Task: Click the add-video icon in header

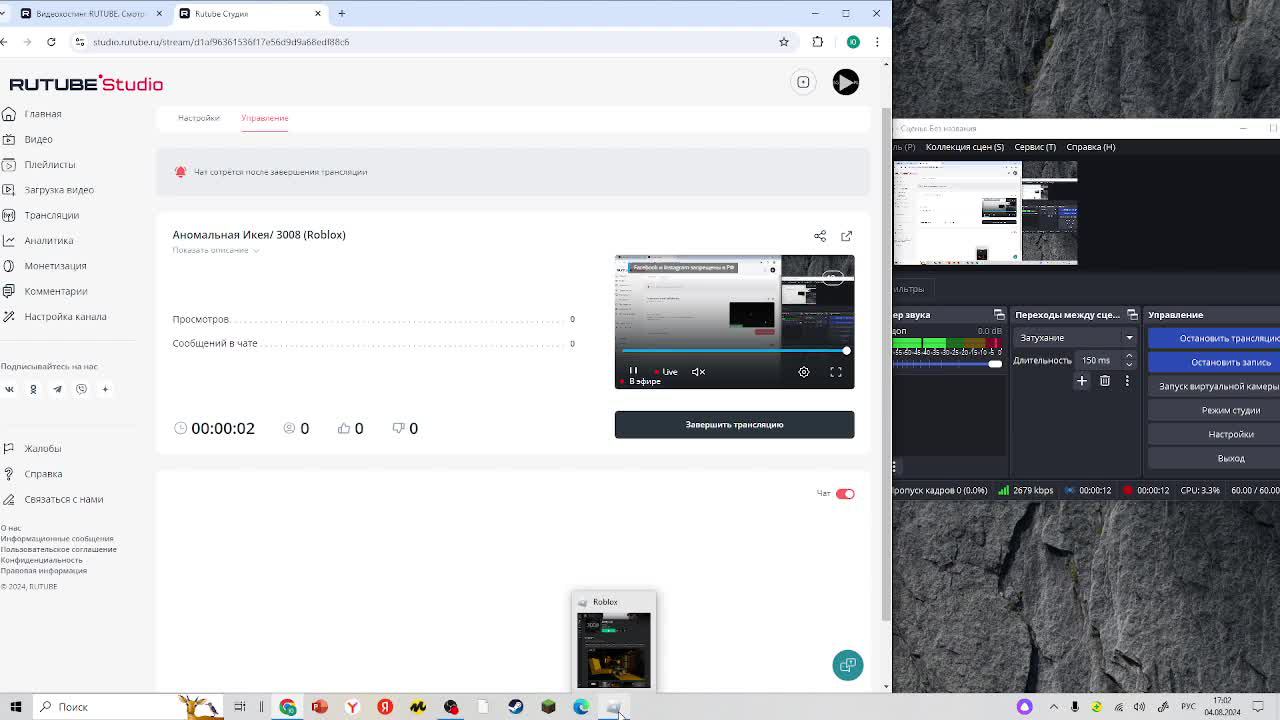Action: [x=803, y=82]
